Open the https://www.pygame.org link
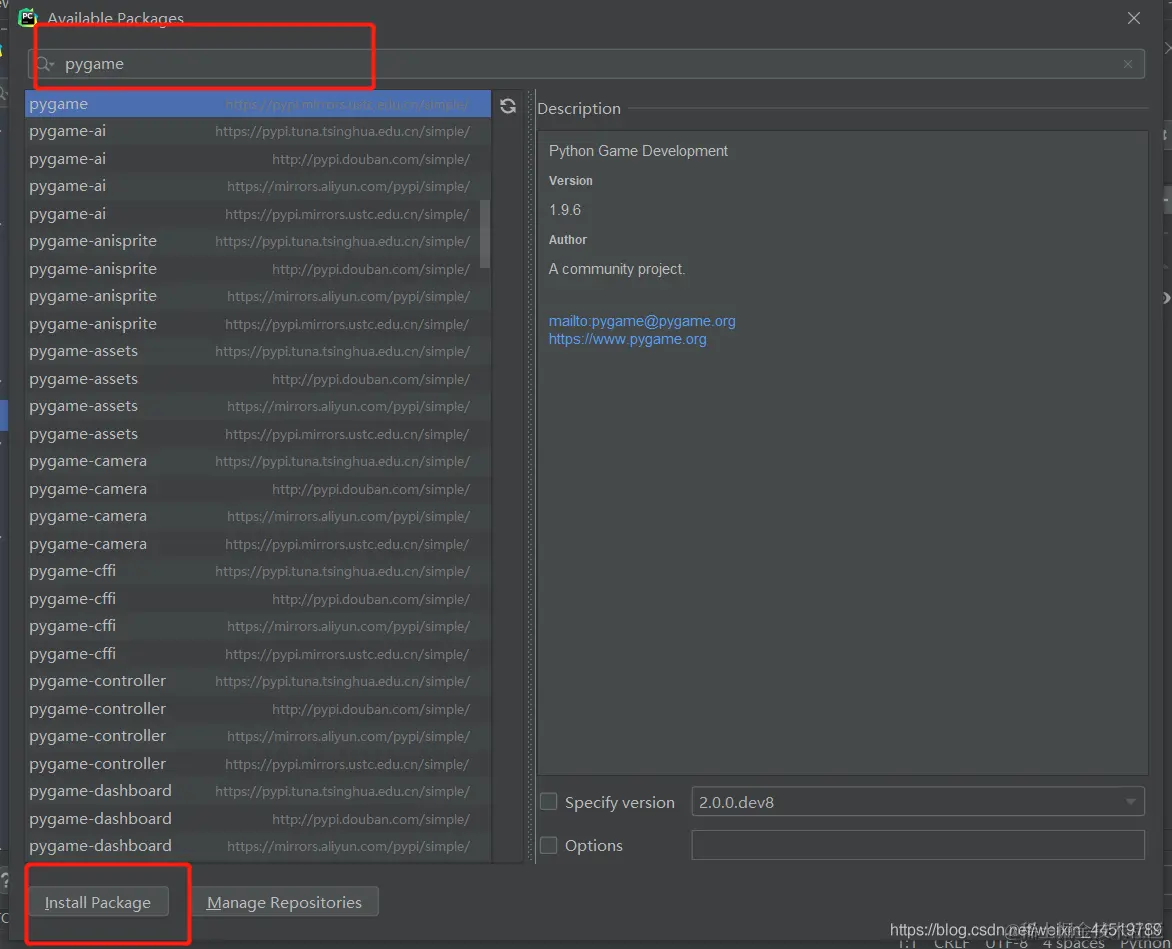Viewport: 1172px width, 949px height. click(x=627, y=339)
